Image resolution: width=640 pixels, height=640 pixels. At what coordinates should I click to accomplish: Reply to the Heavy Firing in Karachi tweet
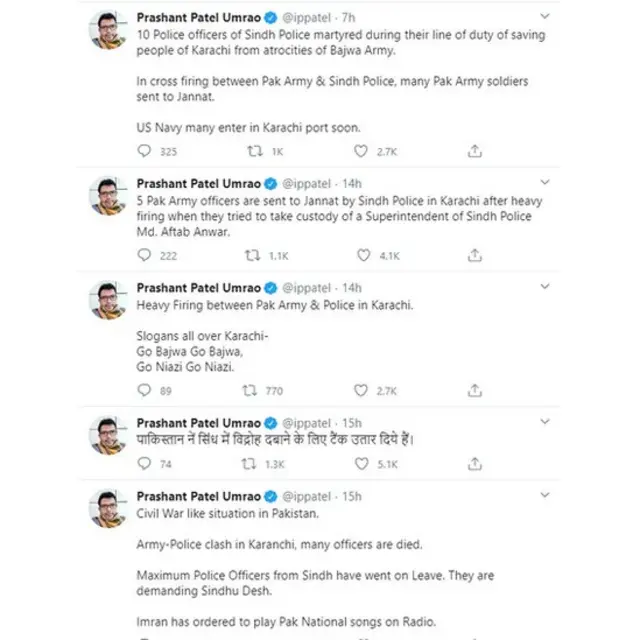coord(143,390)
